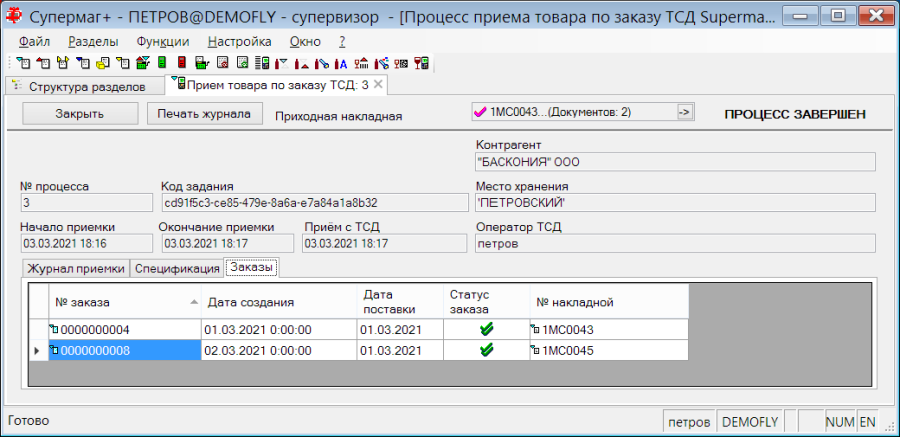The width and height of the screenshot is (900, 437).
Task: Click the wine glass with terminal icon
Action: 421,63
